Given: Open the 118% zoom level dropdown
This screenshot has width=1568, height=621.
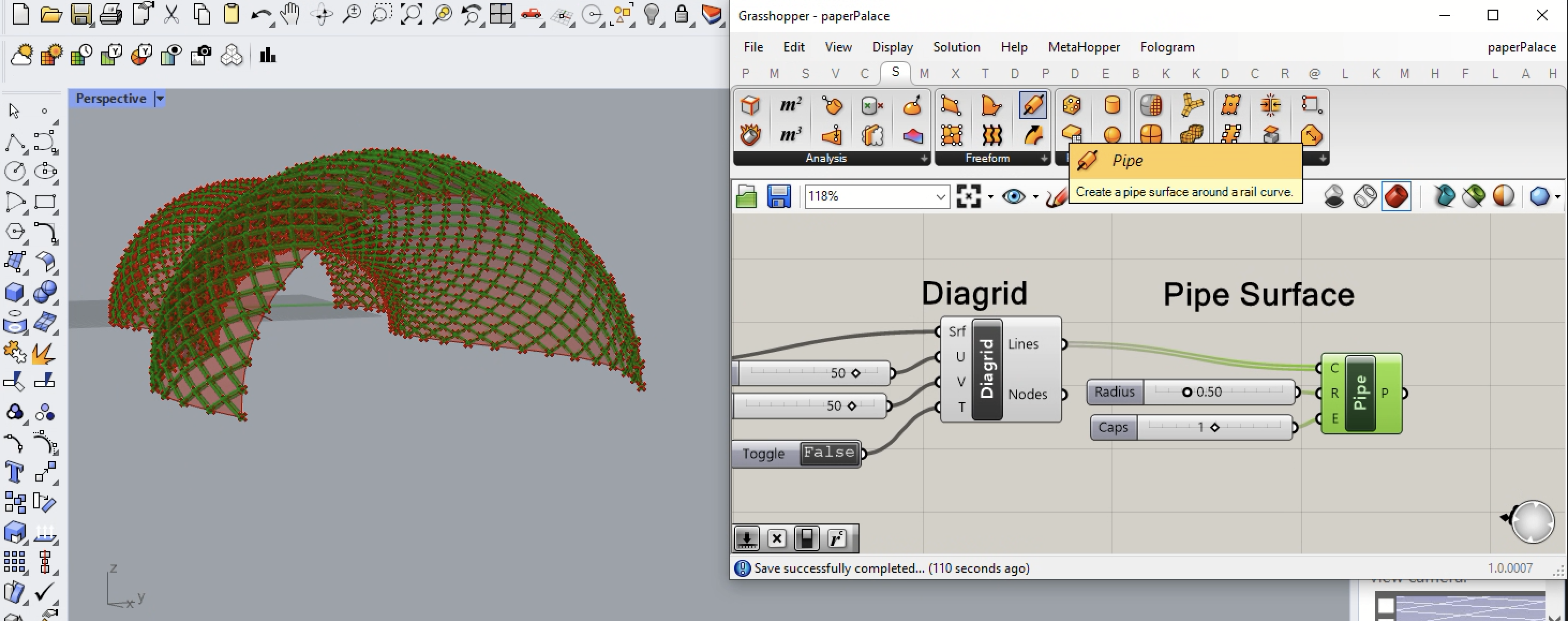Looking at the screenshot, I should 940,197.
